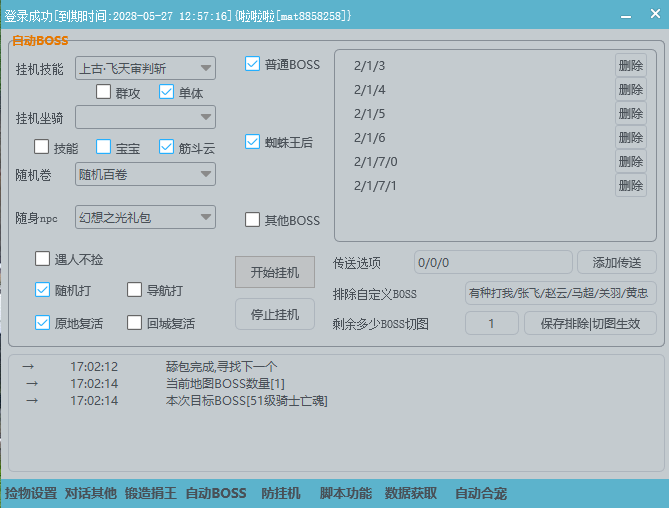669x508 pixels.
Task: Open the 挂机技能 skill dropdown
Action: [145, 68]
